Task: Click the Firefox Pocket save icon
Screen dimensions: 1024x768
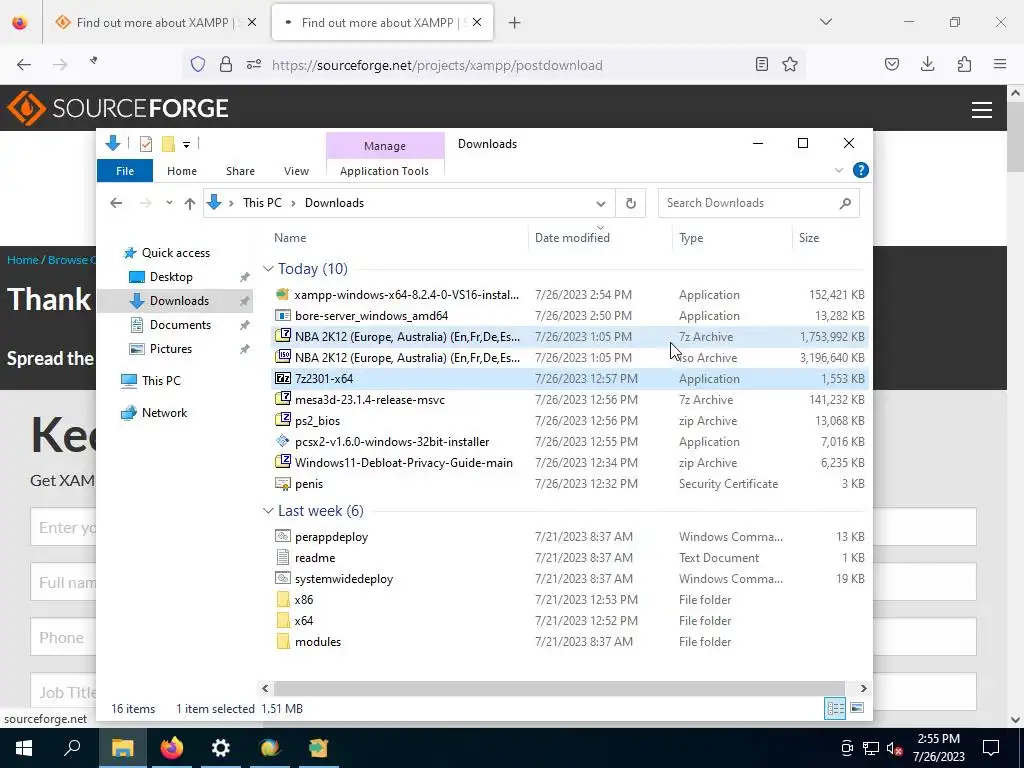Action: (891, 64)
